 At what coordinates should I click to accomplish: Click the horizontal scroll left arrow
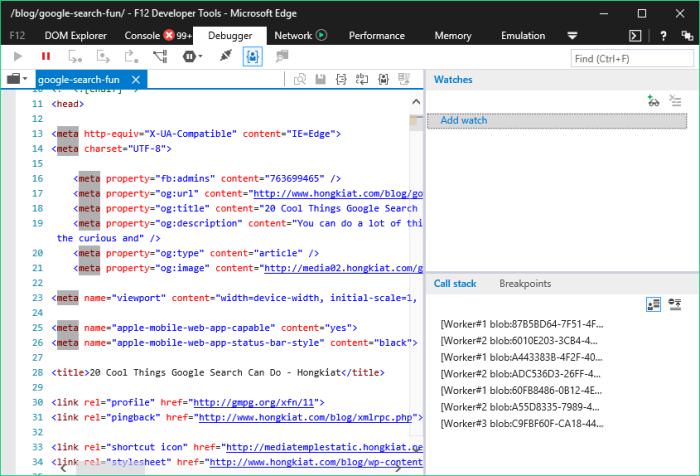tap(64, 468)
